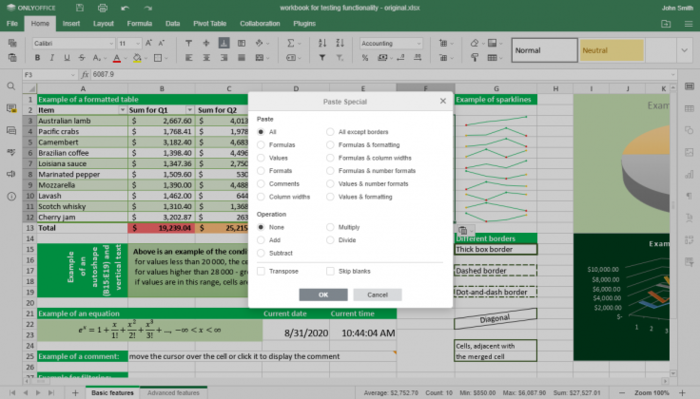Open the Search icon in left sidebar
Image resolution: width=700 pixels, height=399 pixels.
(x=11, y=86)
